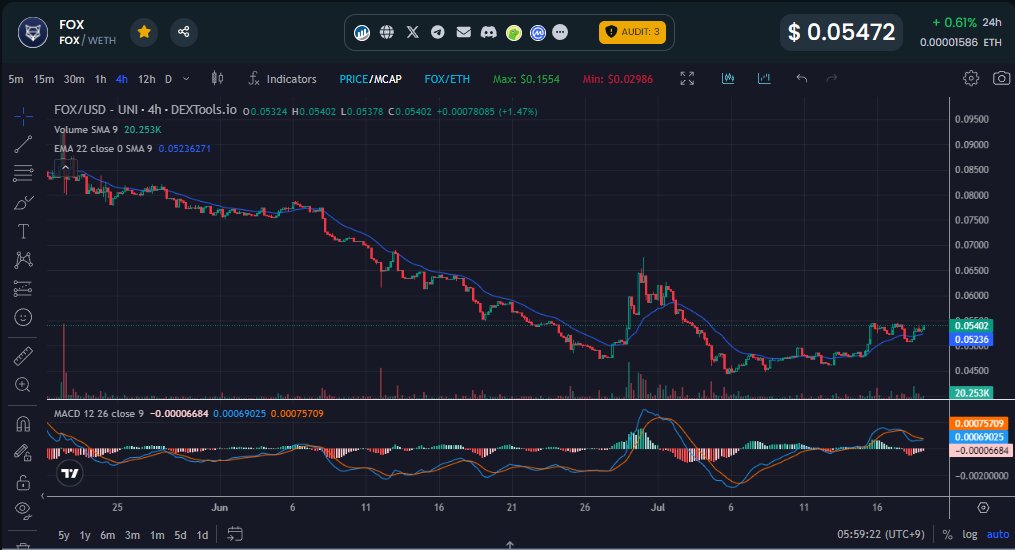Viewport: 1015px width, 550px height.
Task: Set date range to 6m
Action: pyautogui.click(x=107, y=535)
